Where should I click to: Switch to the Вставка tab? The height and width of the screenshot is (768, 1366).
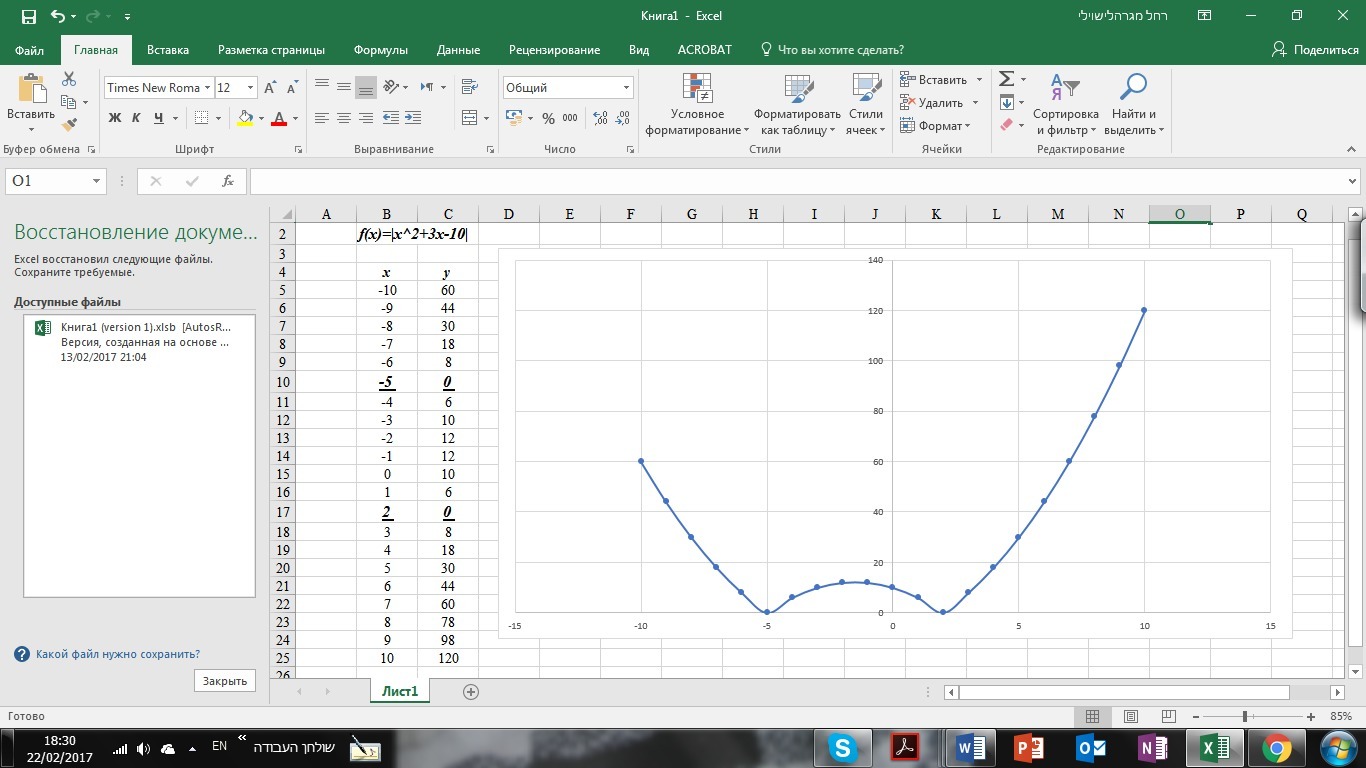tap(167, 50)
